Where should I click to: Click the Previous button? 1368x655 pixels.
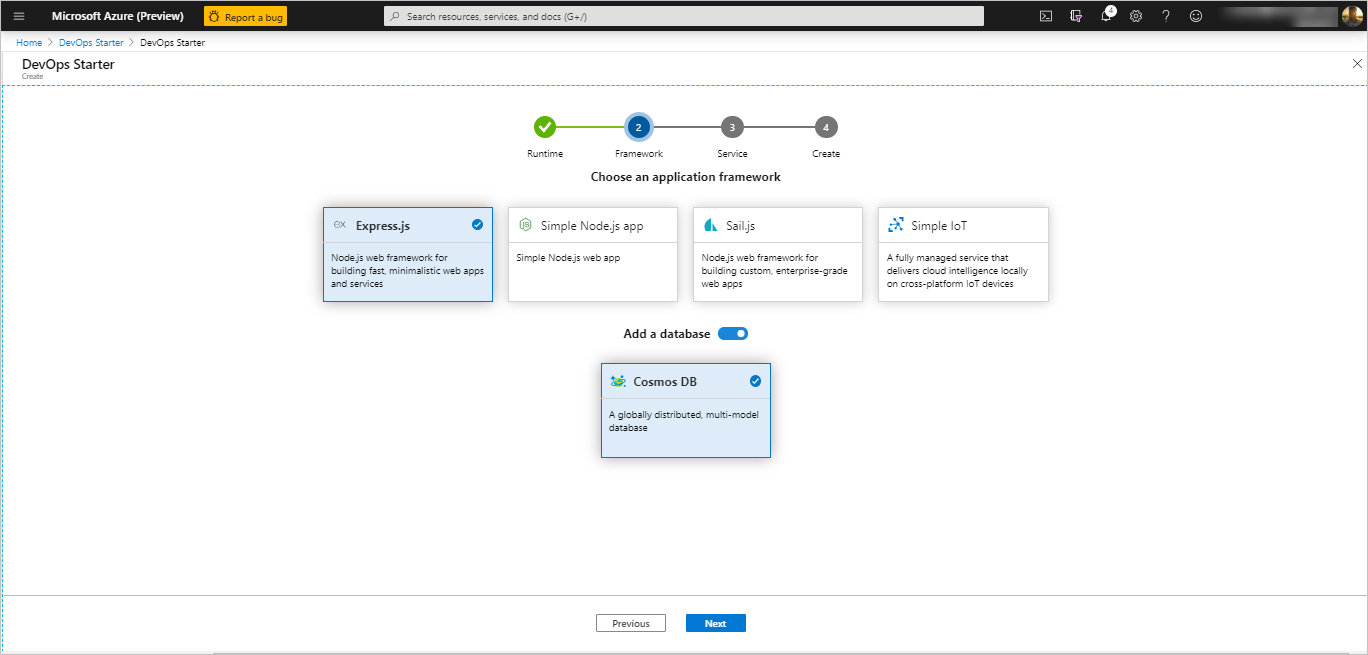click(630, 622)
